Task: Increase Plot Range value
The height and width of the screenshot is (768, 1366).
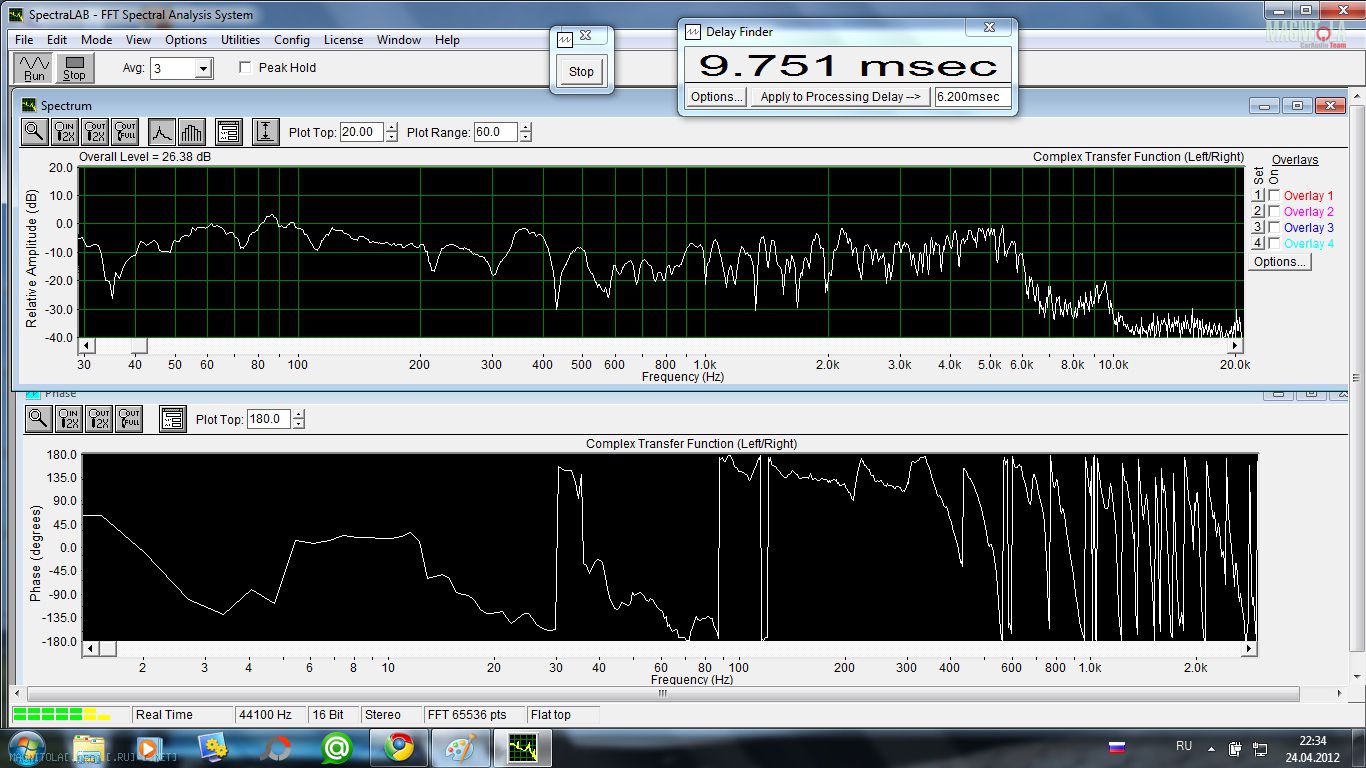Action: click(x=526, y=127)
